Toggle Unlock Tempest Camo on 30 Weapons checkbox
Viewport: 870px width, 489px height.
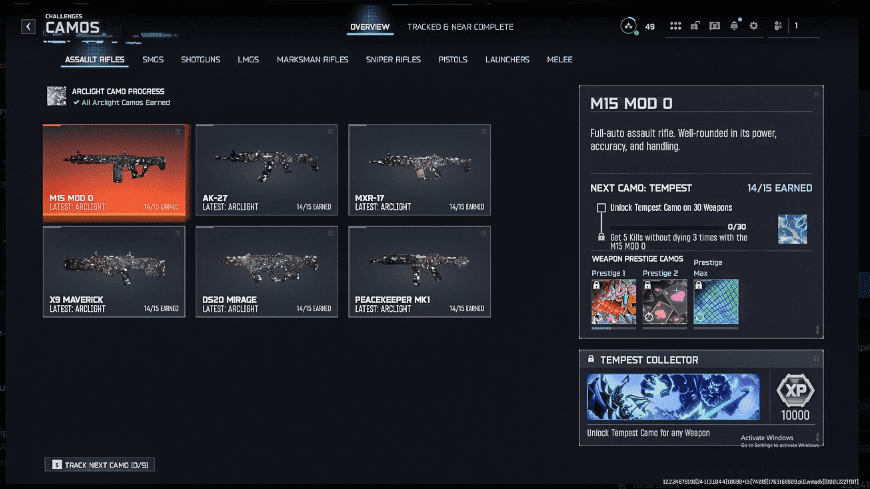601,208
